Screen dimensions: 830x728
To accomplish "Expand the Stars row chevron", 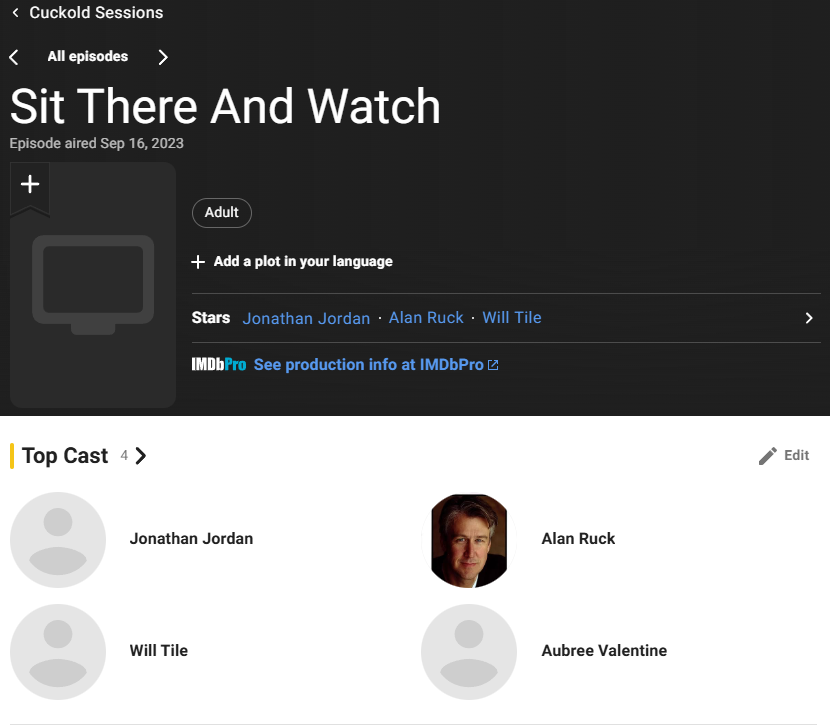I will (809, 318).
